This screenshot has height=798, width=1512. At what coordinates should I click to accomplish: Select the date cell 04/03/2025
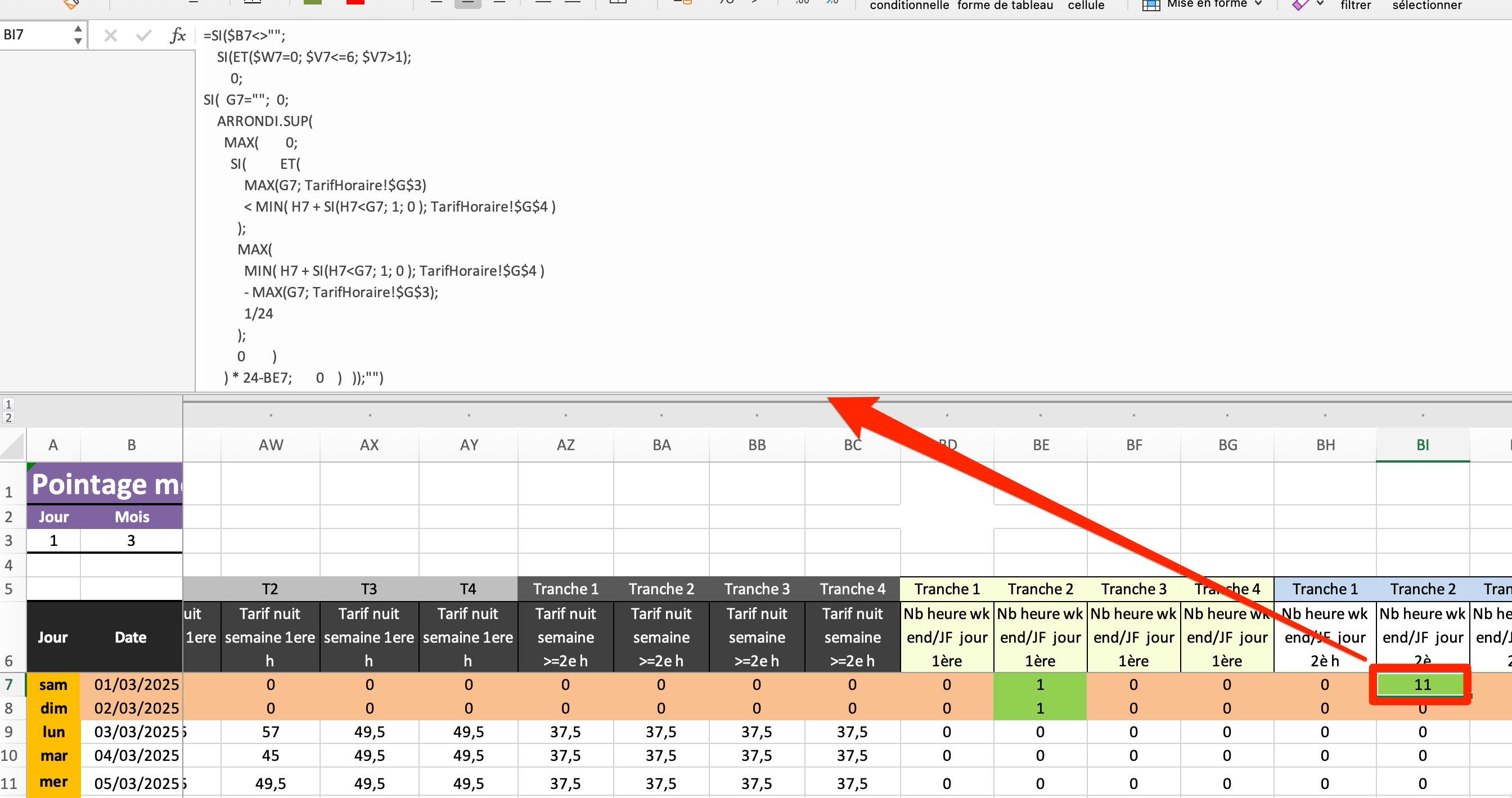coord(132,756)
